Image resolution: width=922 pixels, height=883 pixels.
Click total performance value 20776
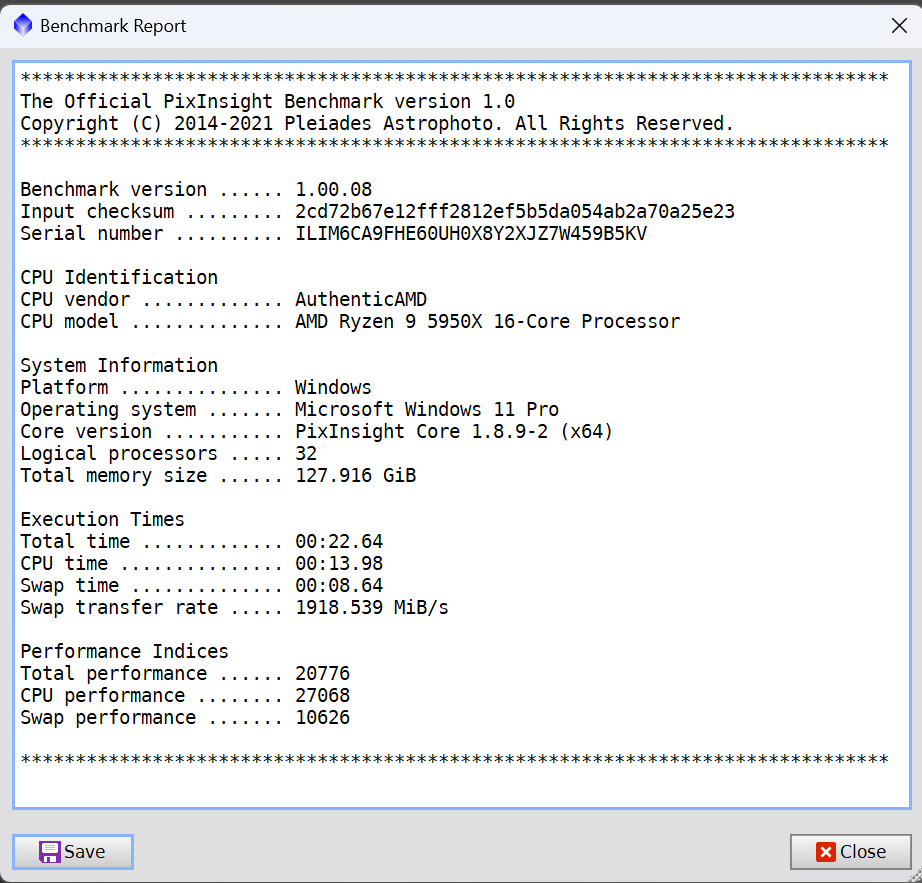click(x=322, y=673)
